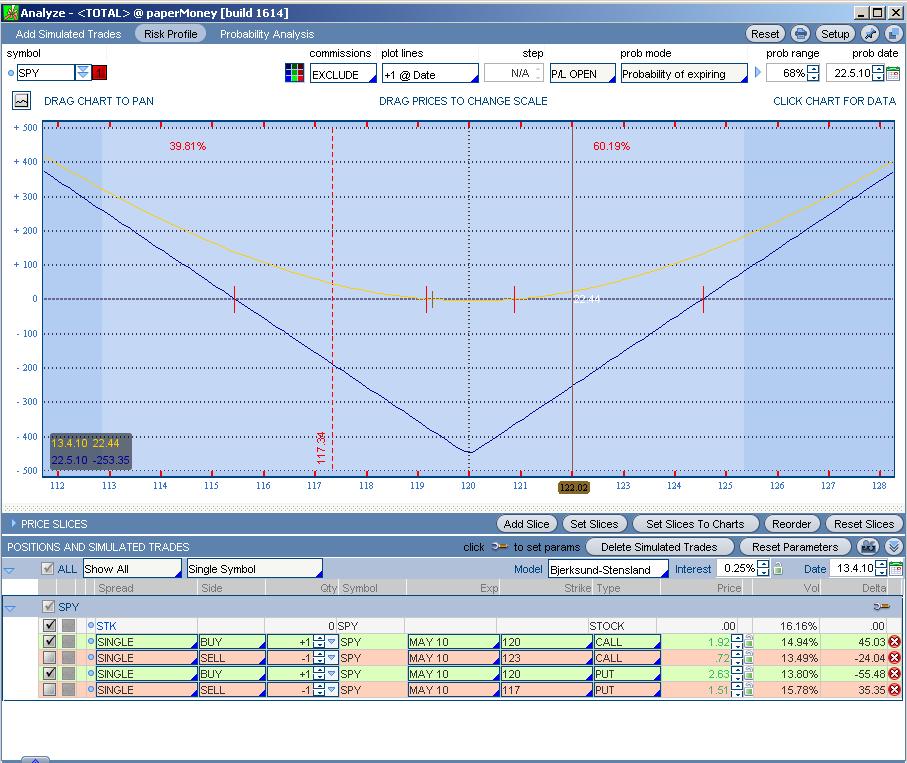The height and width of the screenshot is (763, 907).
Task: Click the Delete Simulated Trades button
Action: (x=659, y=547)
